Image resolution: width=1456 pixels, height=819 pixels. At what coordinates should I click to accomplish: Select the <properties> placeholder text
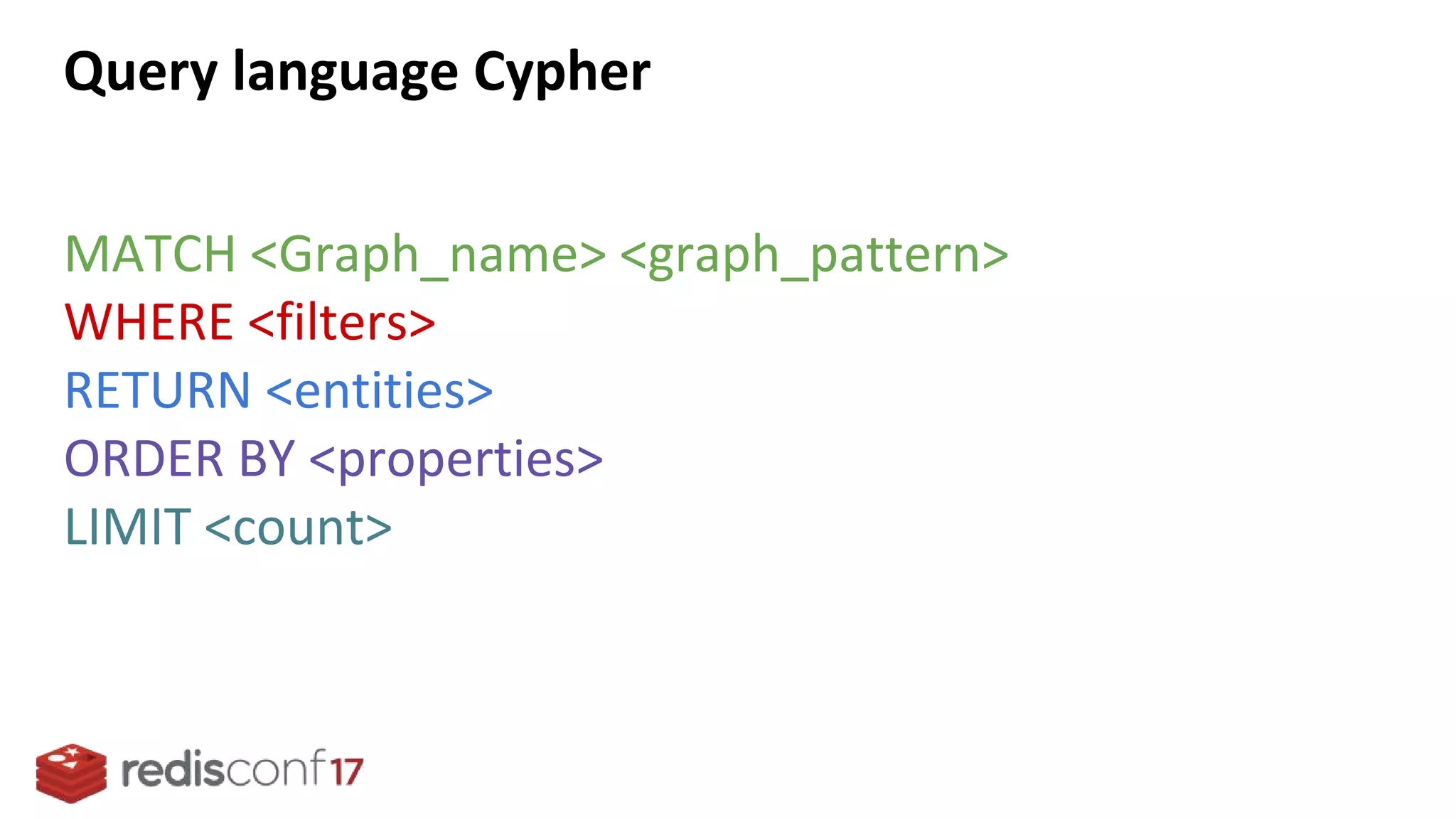tap(456, 461)
